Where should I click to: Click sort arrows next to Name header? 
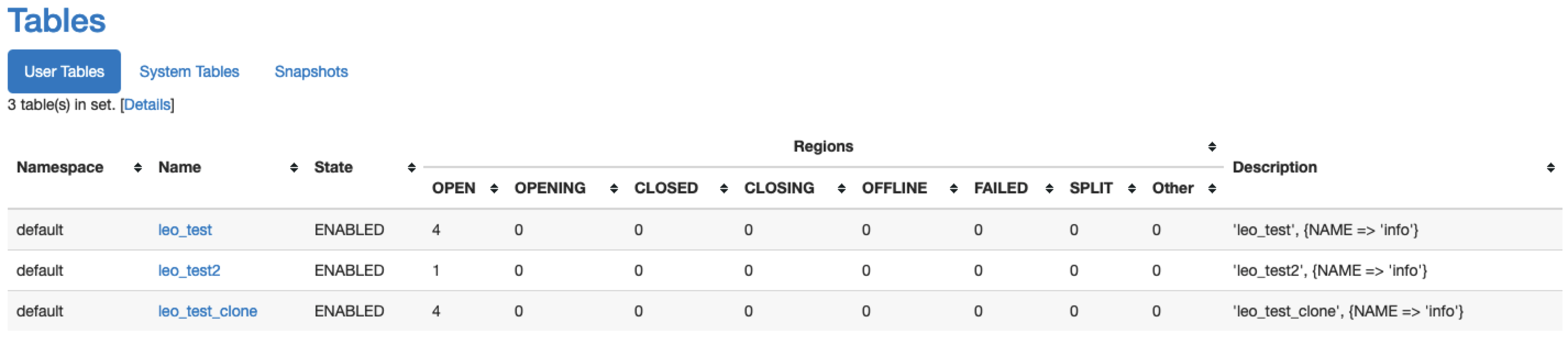(x=294, y=168)
